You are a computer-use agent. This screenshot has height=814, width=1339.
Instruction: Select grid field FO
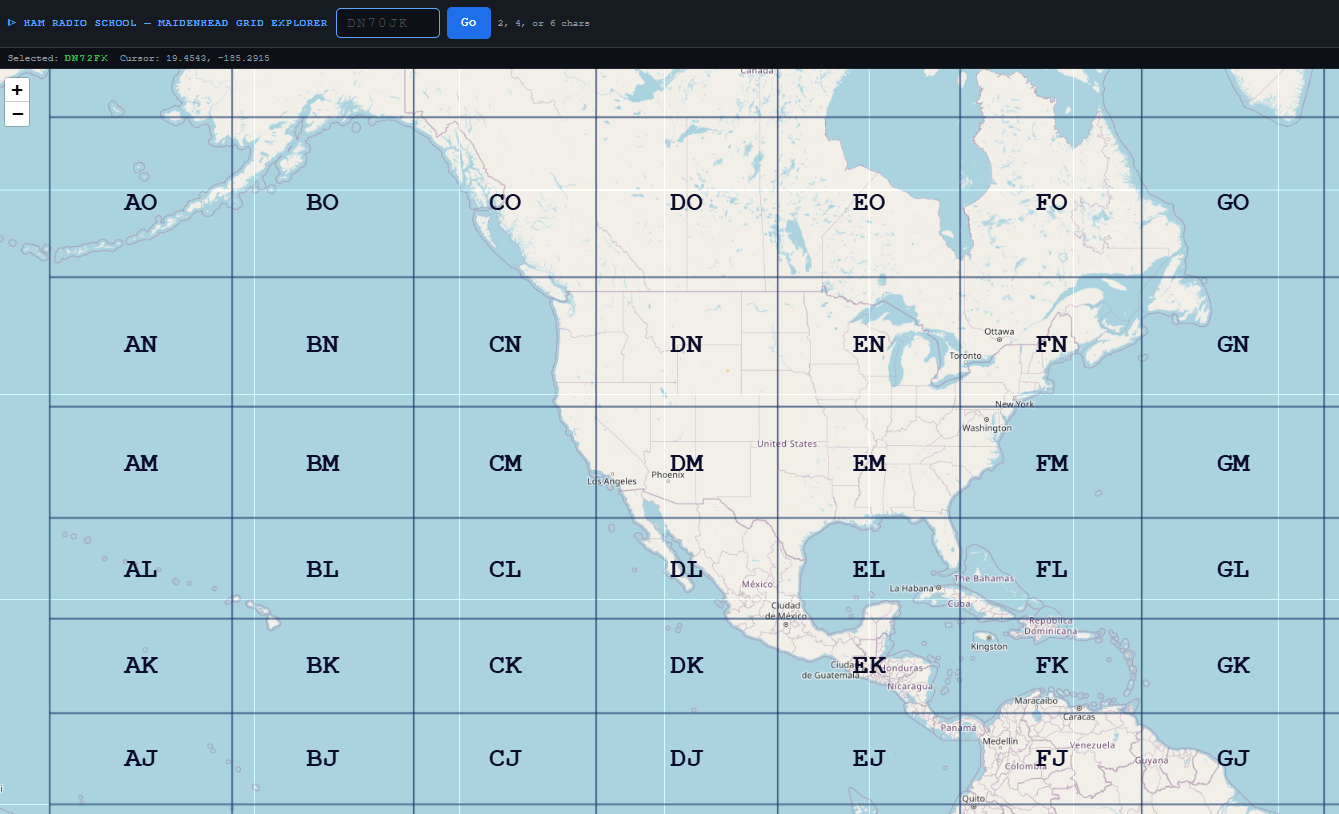coord(1051,197)
